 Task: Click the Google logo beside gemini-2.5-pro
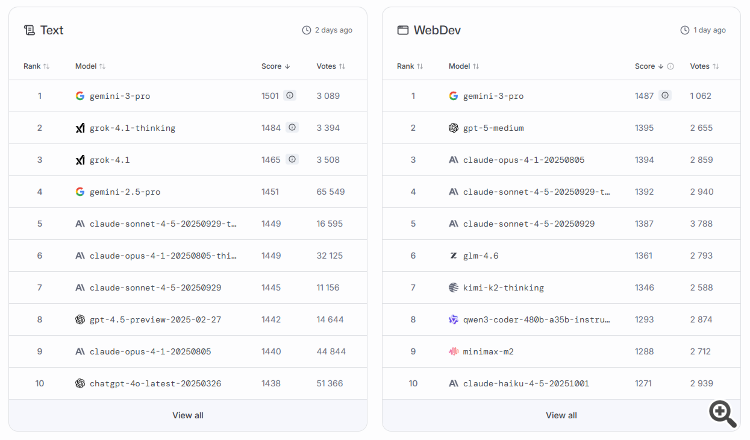point(80,192)
